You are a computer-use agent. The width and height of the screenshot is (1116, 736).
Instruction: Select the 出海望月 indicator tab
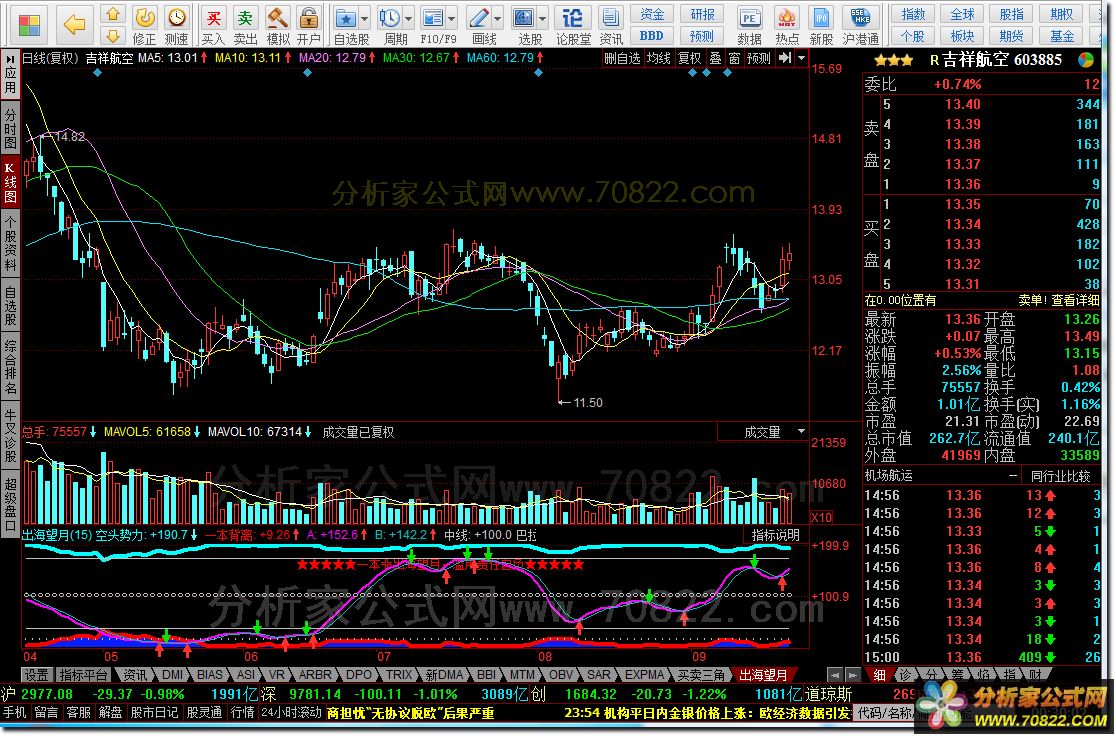point(763,675)
